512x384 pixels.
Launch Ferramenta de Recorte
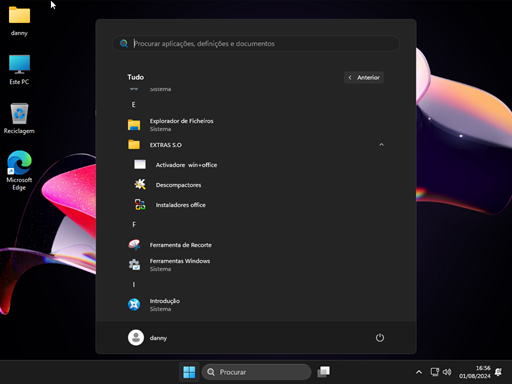[256, 245]
